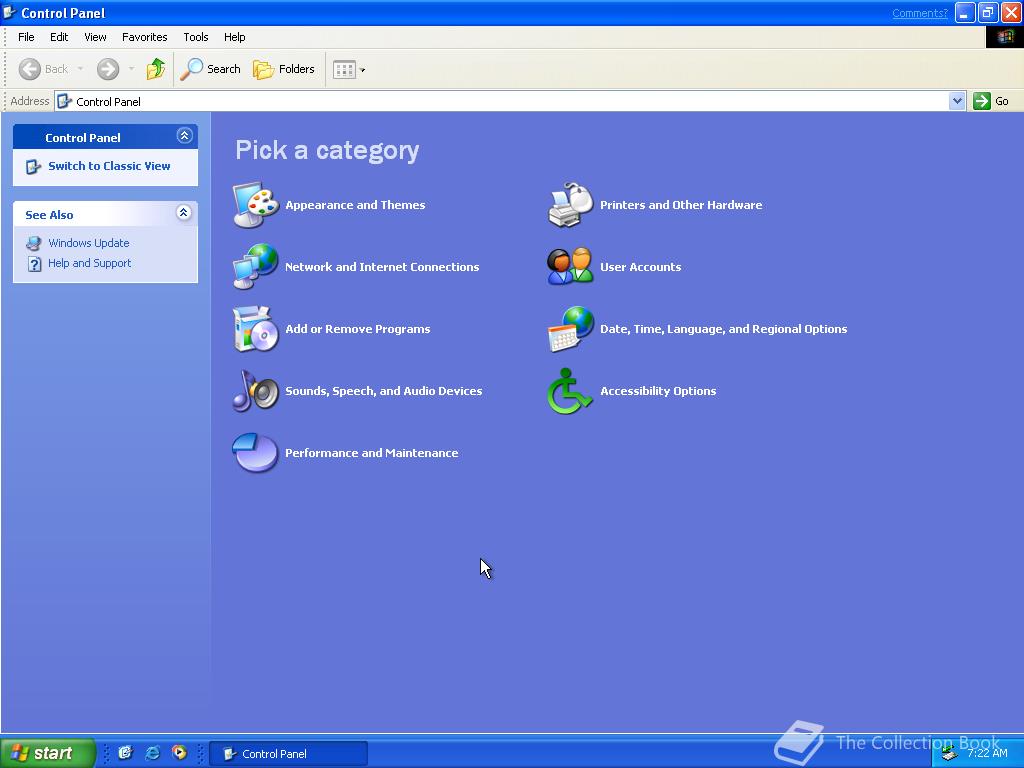Viewport: 1024px width, 768px height.
Task: Open the Performance and Maintenance pie chart icon
Action: pyautogui.click(x=255, y=453)
